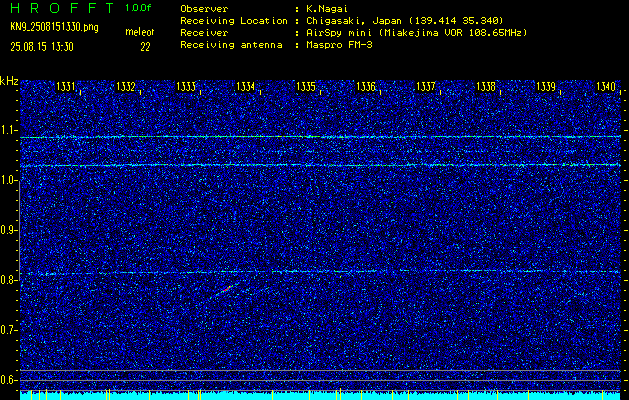Click the Chigasaki, Japan location value
This screenshot has width=629, height=400.
[x=404, y=21]
